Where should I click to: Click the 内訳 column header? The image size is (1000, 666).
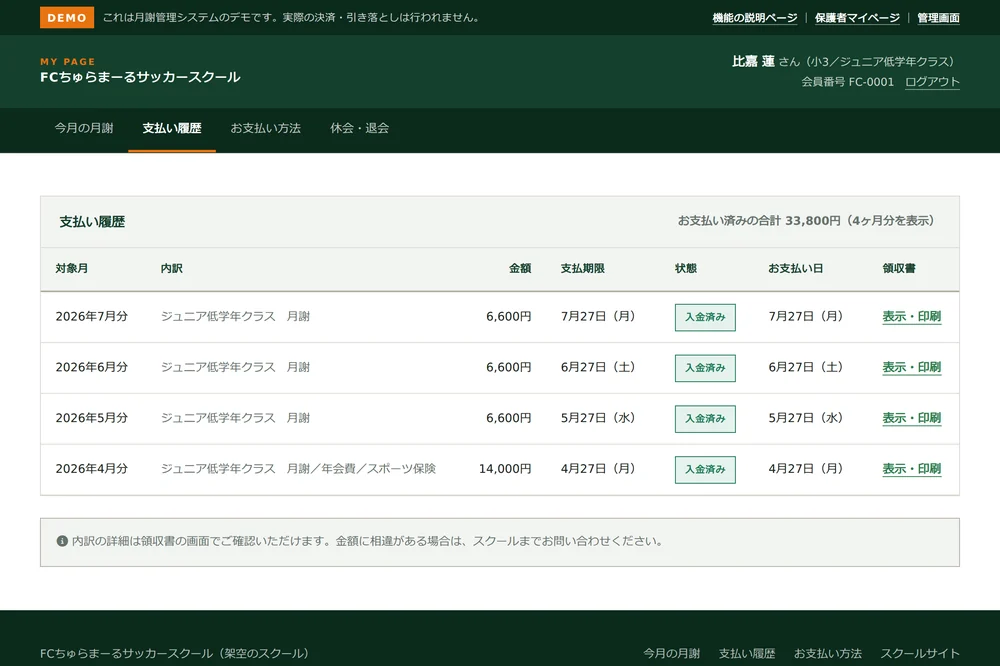coord(172,269)
